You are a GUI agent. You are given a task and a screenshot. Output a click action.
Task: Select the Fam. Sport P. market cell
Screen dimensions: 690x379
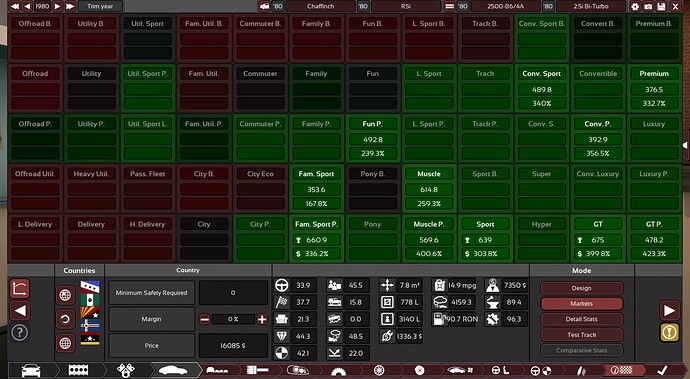point(316,239)
